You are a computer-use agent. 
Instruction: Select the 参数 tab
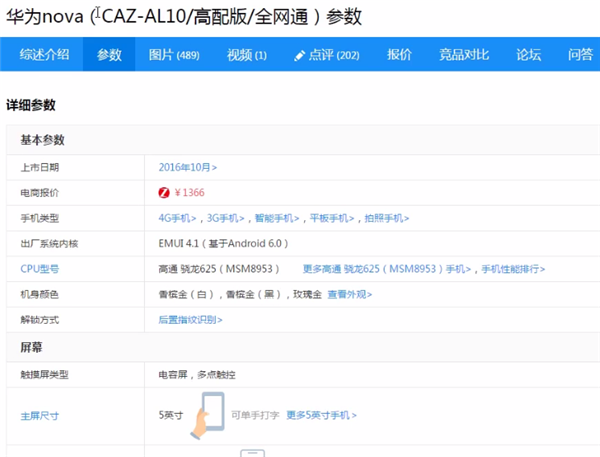109,54
